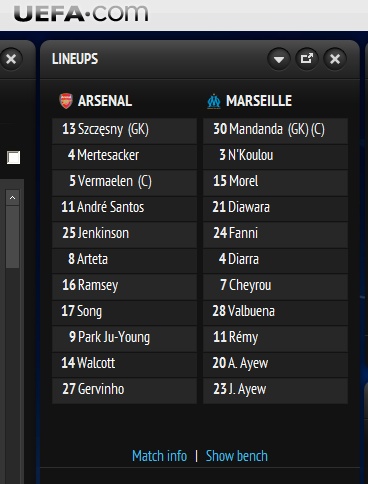
Task: Close the Lineups panel
Action: click(335, 59)
